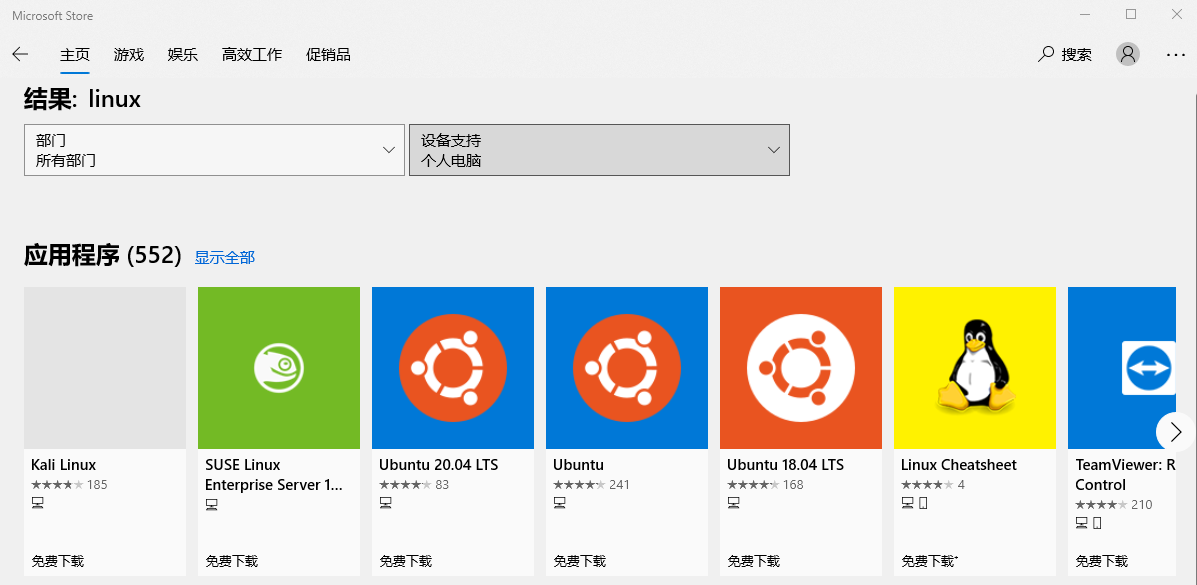
Task: Click the 结果: linux heading
Action: (82, 99)
